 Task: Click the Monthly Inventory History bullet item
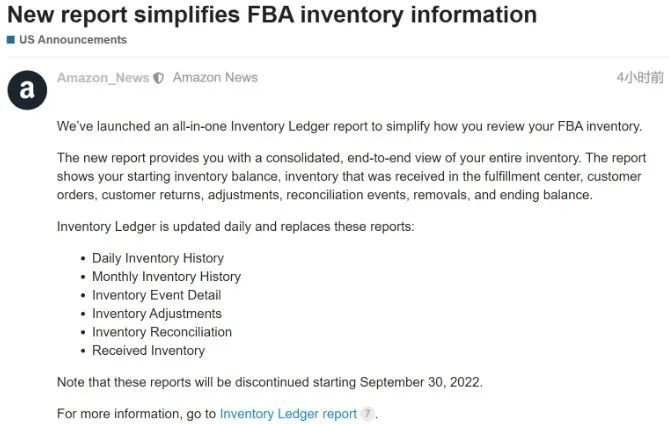click(x=166, y=276)
